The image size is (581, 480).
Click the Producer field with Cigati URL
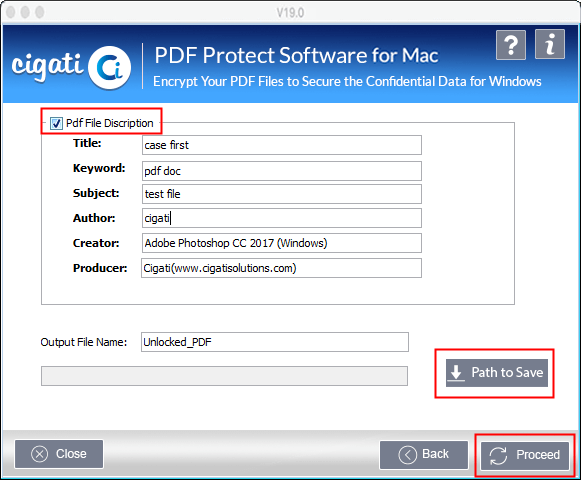tap(281, 268)
